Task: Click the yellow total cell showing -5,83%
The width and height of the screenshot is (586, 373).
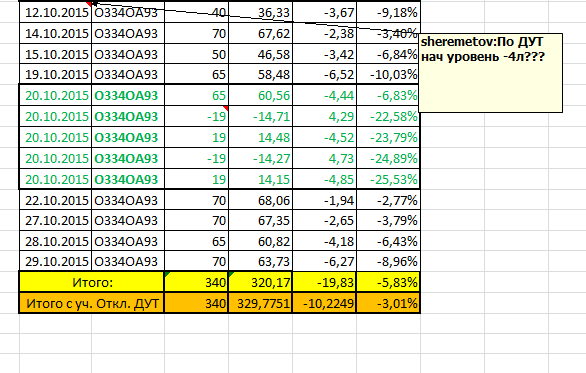Action: [388, 282]
